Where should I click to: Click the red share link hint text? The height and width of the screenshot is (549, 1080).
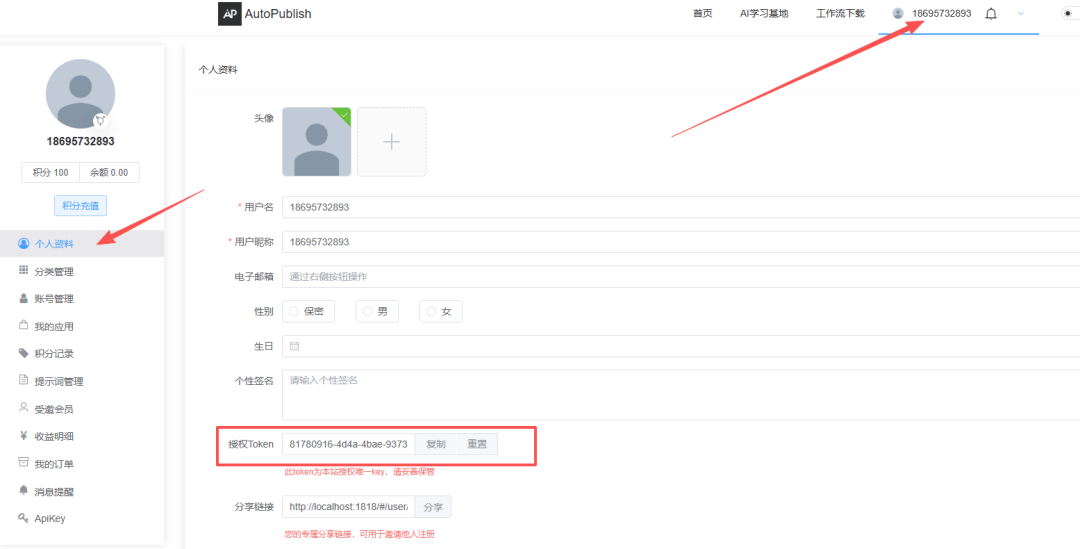pos(360,534)
